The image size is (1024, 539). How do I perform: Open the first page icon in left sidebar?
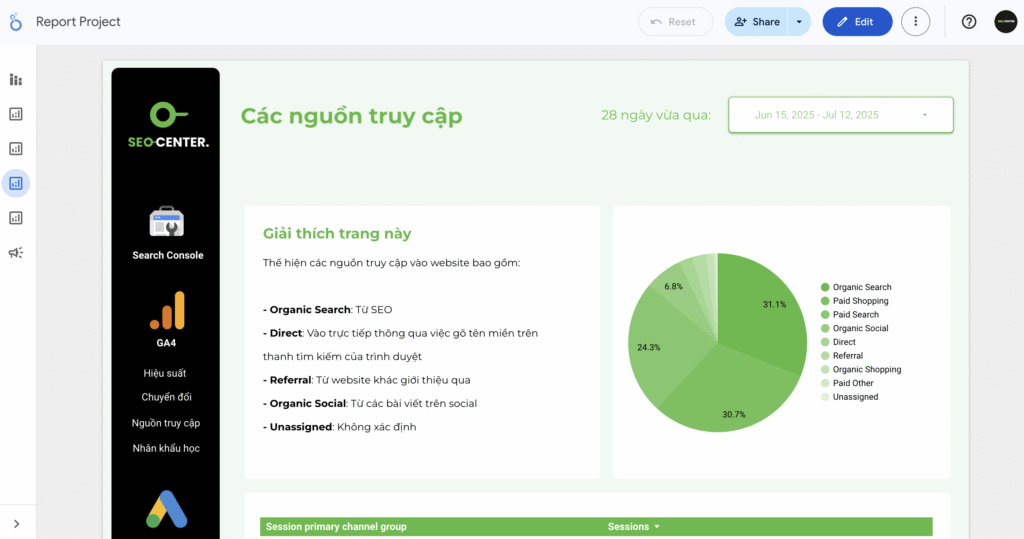[x=16, y=80]
